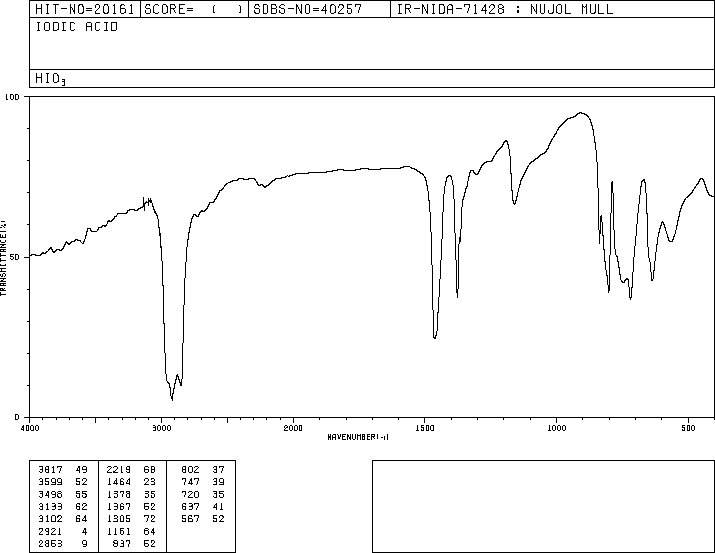Select peak value 3599 in the table
This screenshot has width=715, height=553.
pos(51,482)
